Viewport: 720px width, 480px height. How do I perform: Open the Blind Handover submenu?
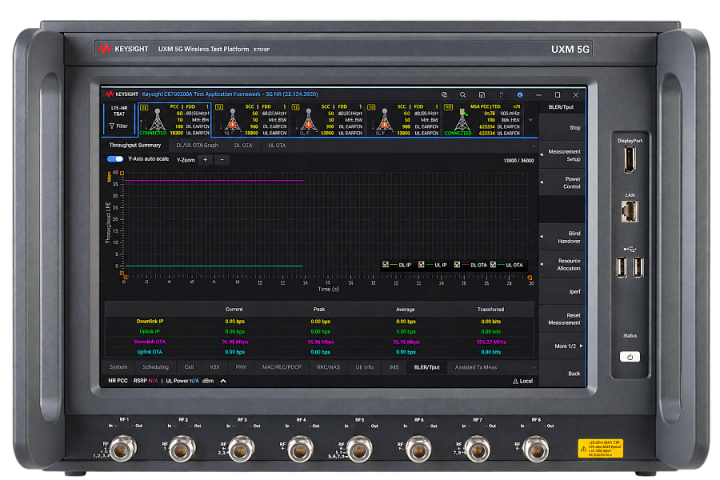coord(562,237)
